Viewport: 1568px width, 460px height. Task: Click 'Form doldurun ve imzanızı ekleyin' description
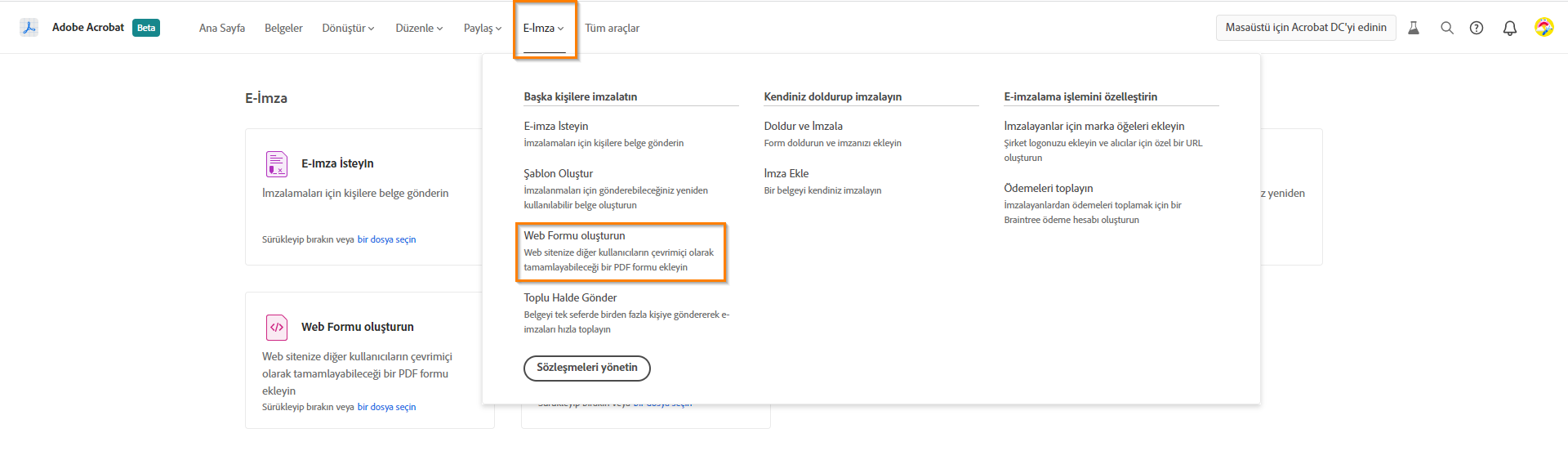click(833, 143)
